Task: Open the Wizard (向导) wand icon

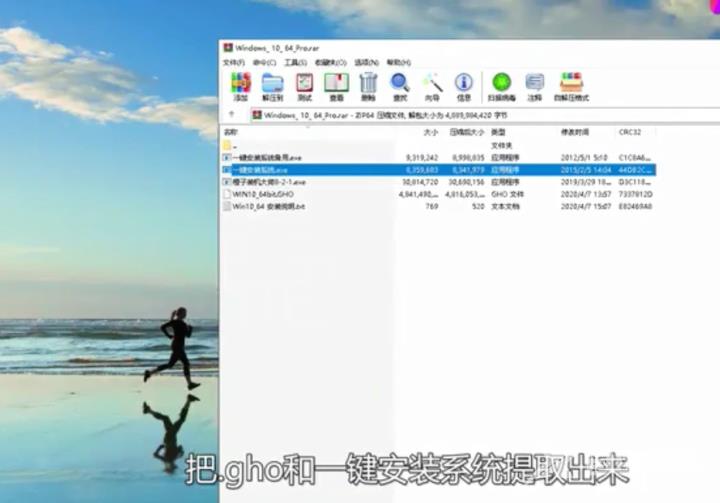Action: (432, 86)
